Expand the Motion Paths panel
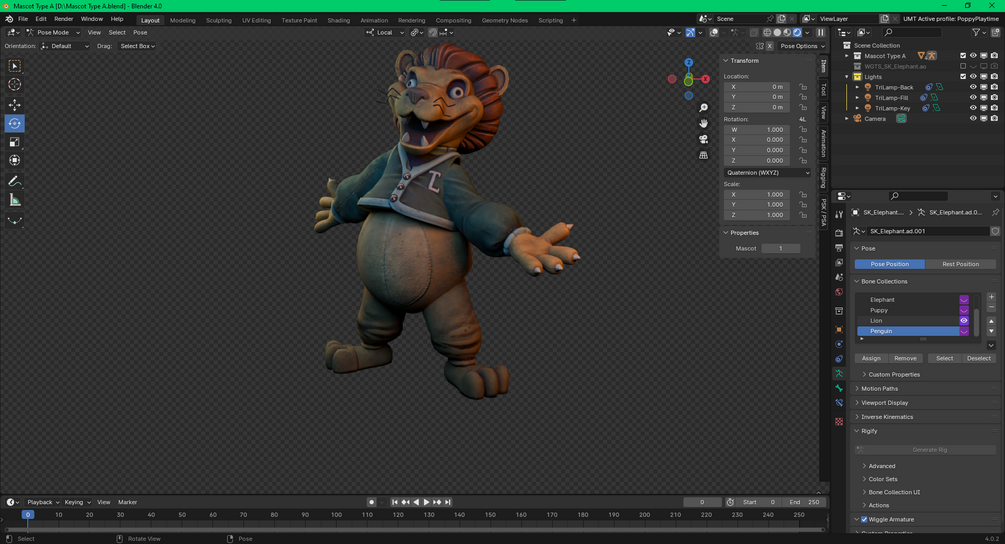 tap(879, 388)
